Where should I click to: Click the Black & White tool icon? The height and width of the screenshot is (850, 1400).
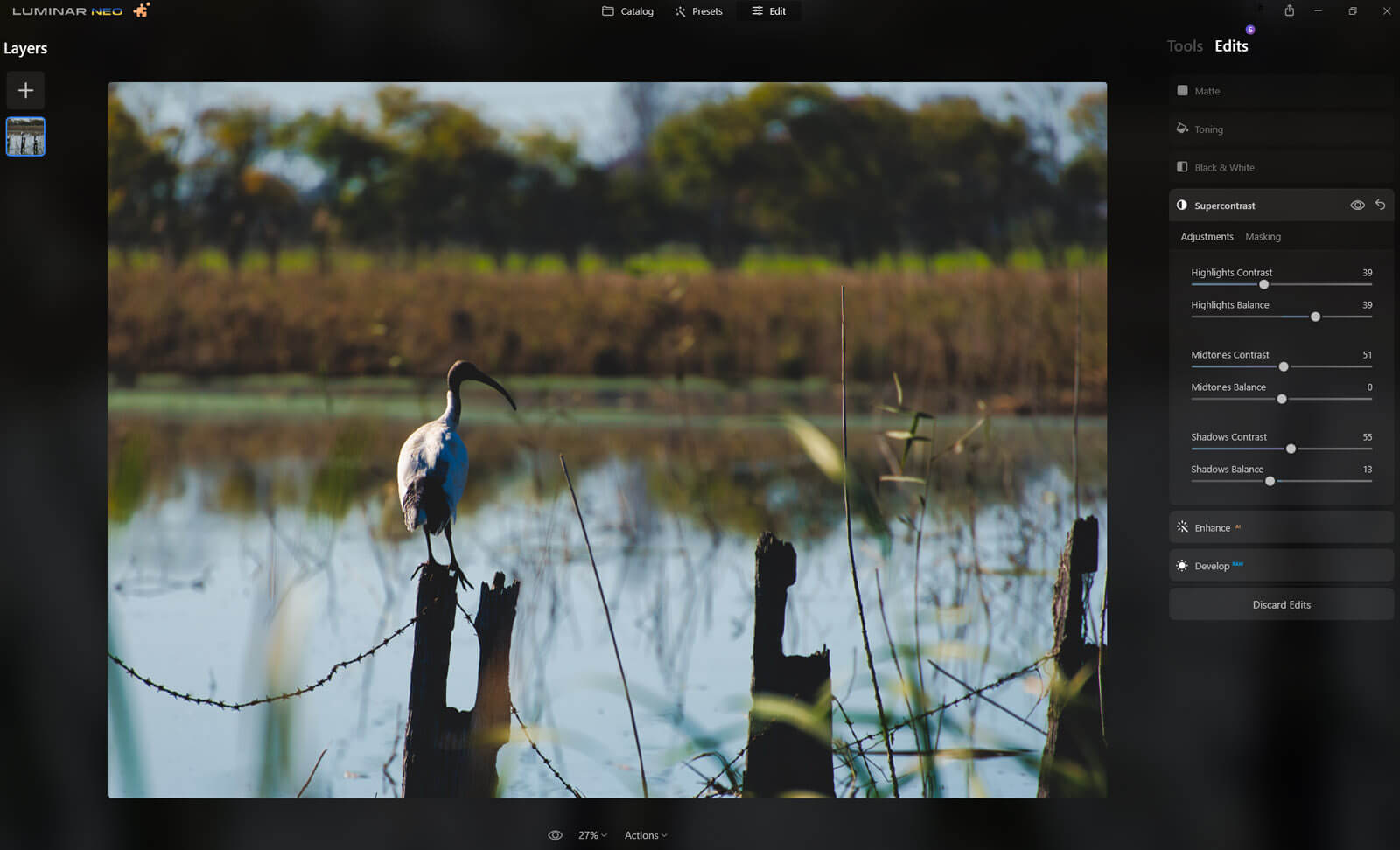tap(1182, 167)
